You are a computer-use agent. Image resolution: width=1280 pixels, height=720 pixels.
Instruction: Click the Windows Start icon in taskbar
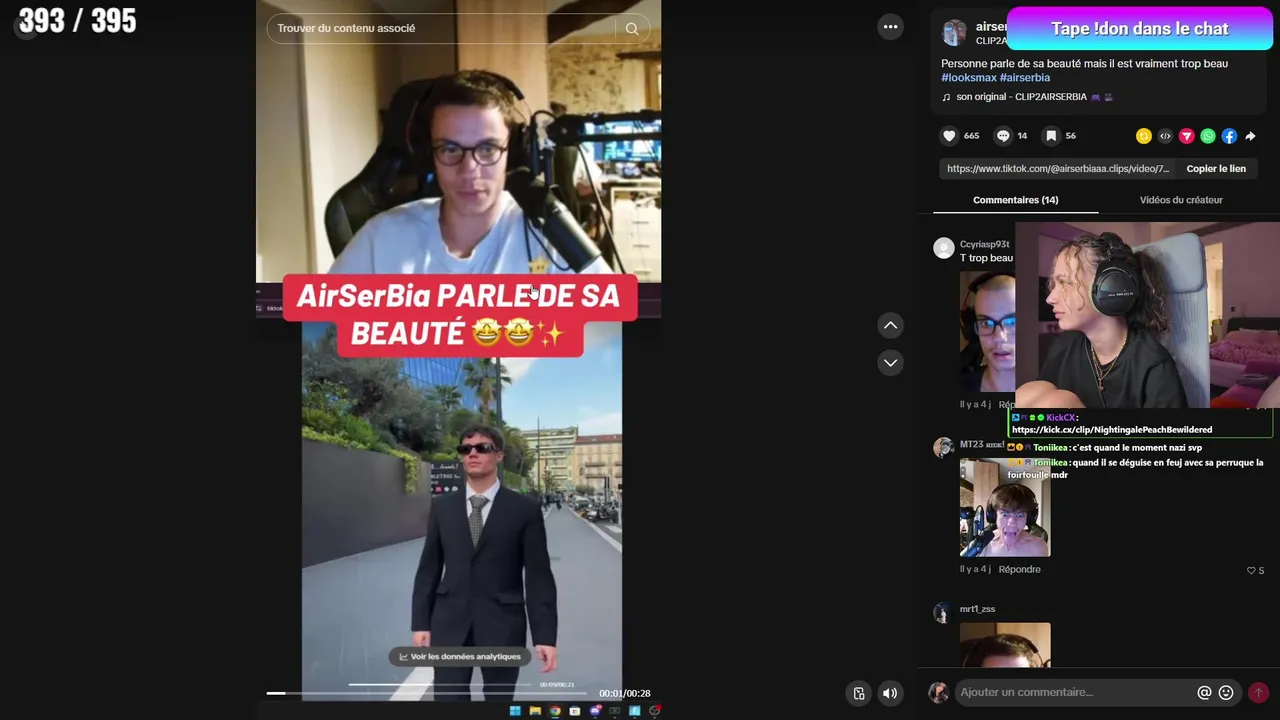515,711
